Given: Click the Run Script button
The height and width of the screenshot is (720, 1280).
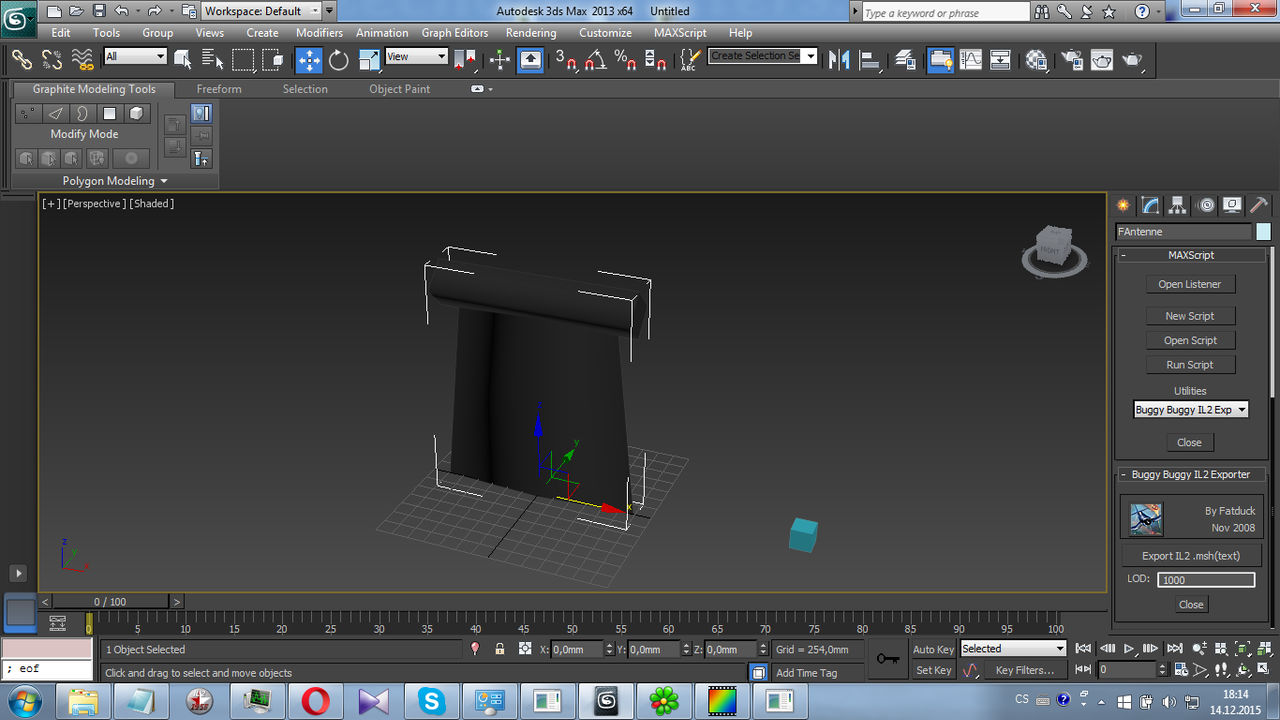Looking at the screenshot, I should pos(1190,365).
